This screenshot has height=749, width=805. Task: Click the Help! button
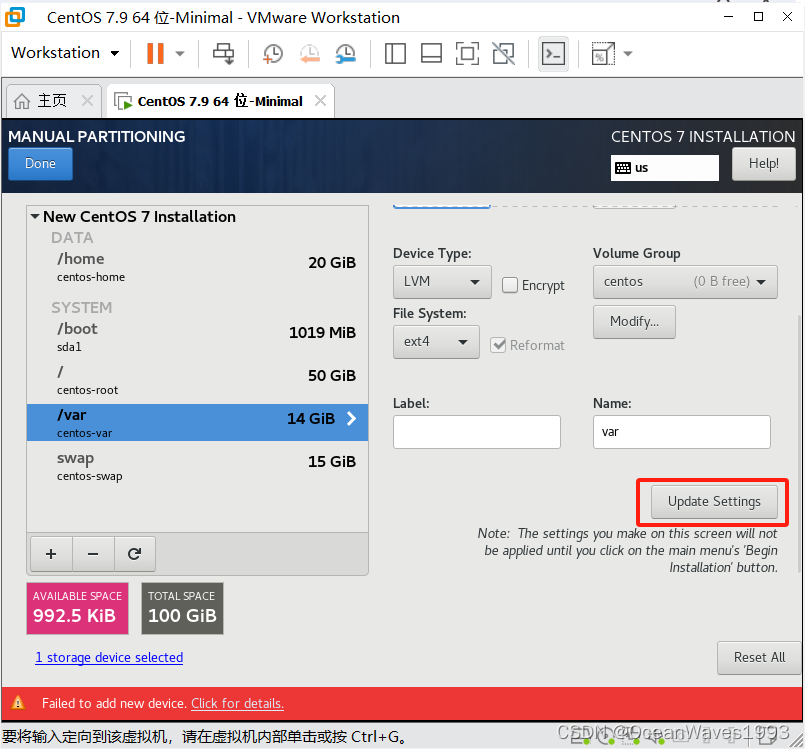[763, 164]
